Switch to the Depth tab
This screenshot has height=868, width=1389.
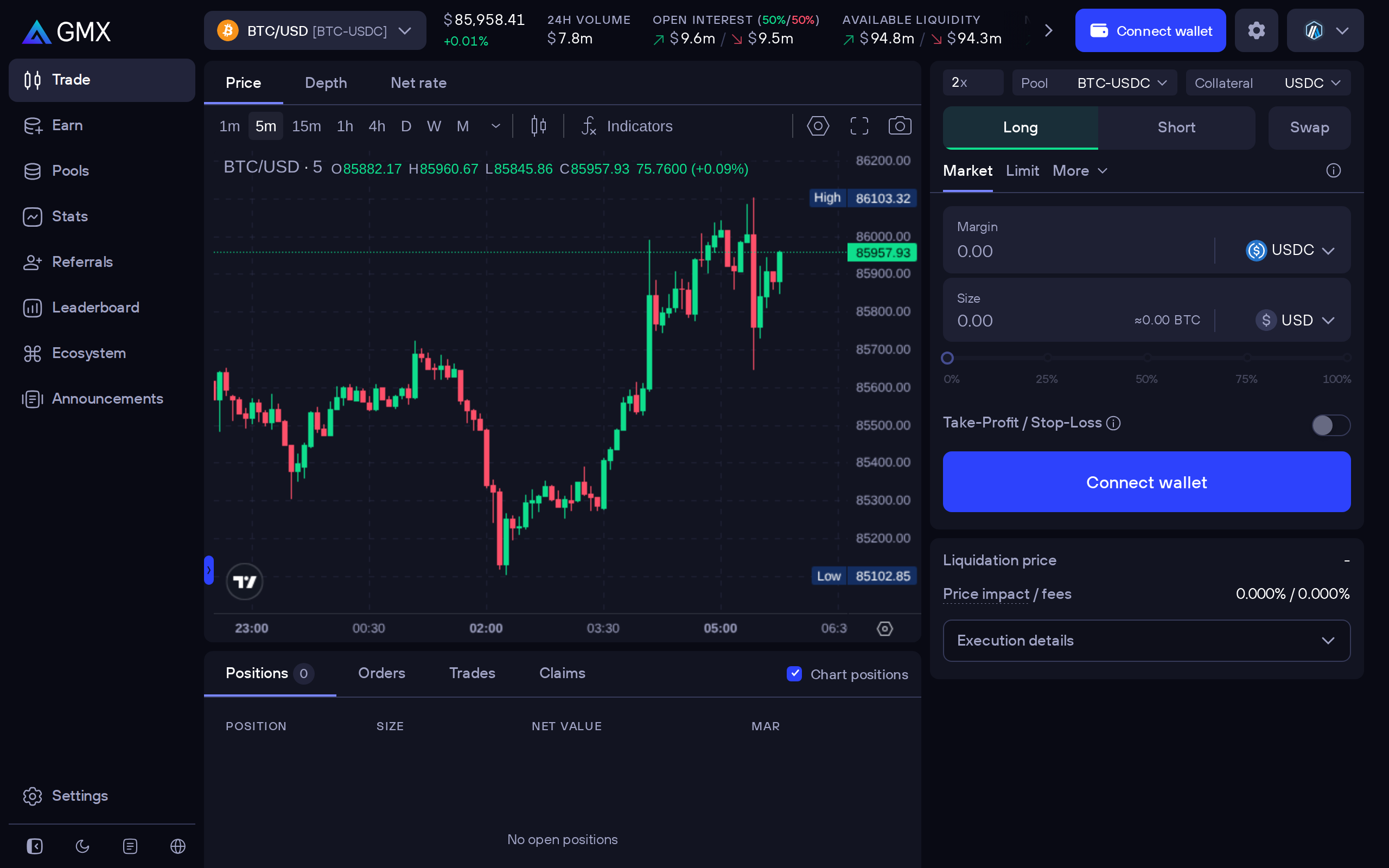click(x=326, y=82)
